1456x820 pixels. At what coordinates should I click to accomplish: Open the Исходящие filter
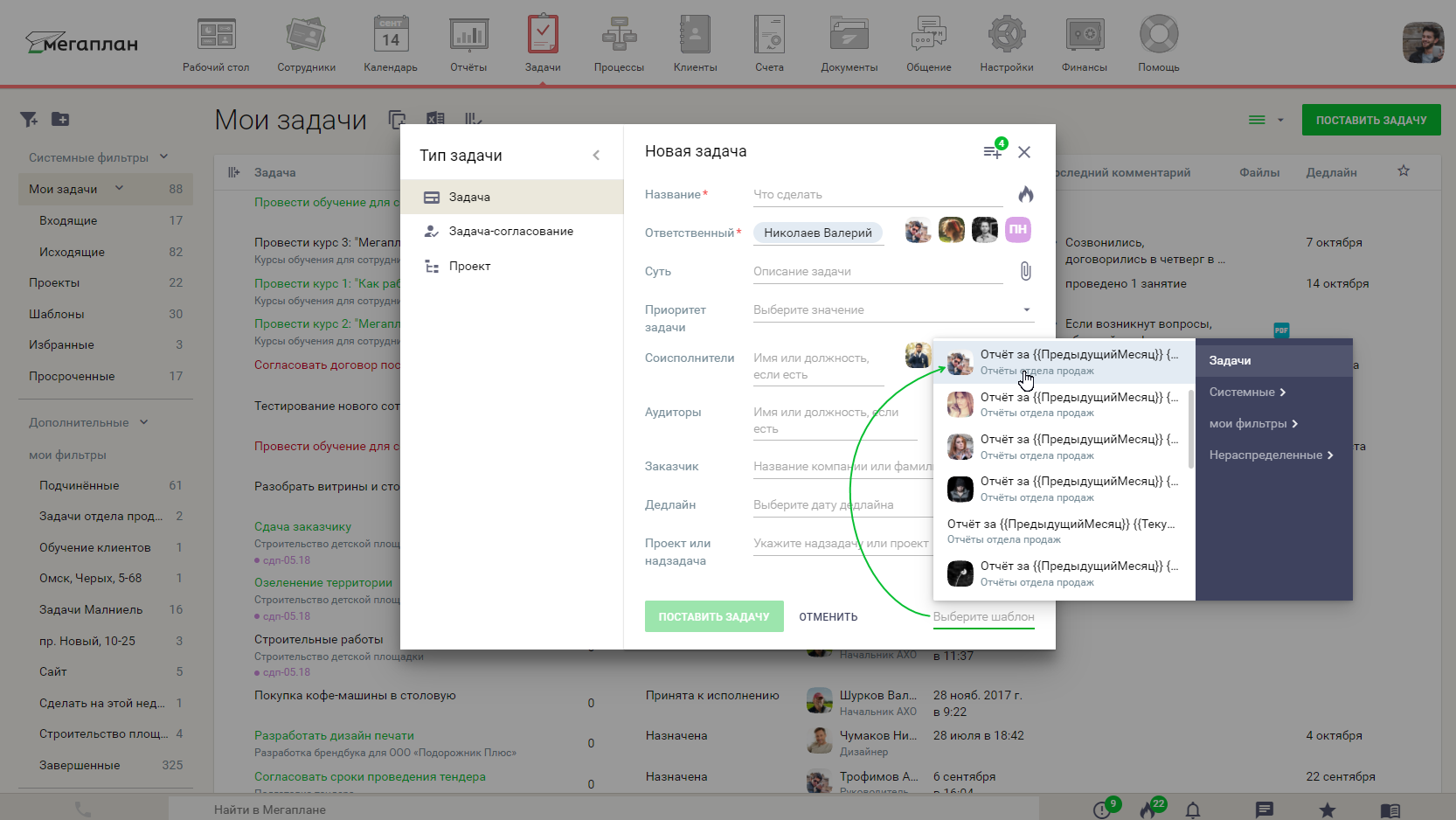tap(106, 252)
